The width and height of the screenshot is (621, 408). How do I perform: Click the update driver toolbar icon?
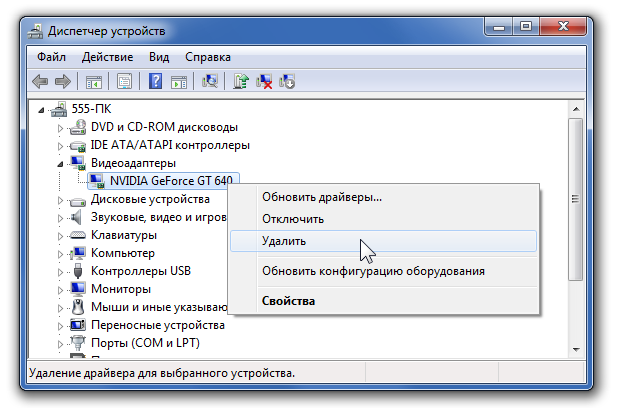pyautogui.click(x=241, y=81)
